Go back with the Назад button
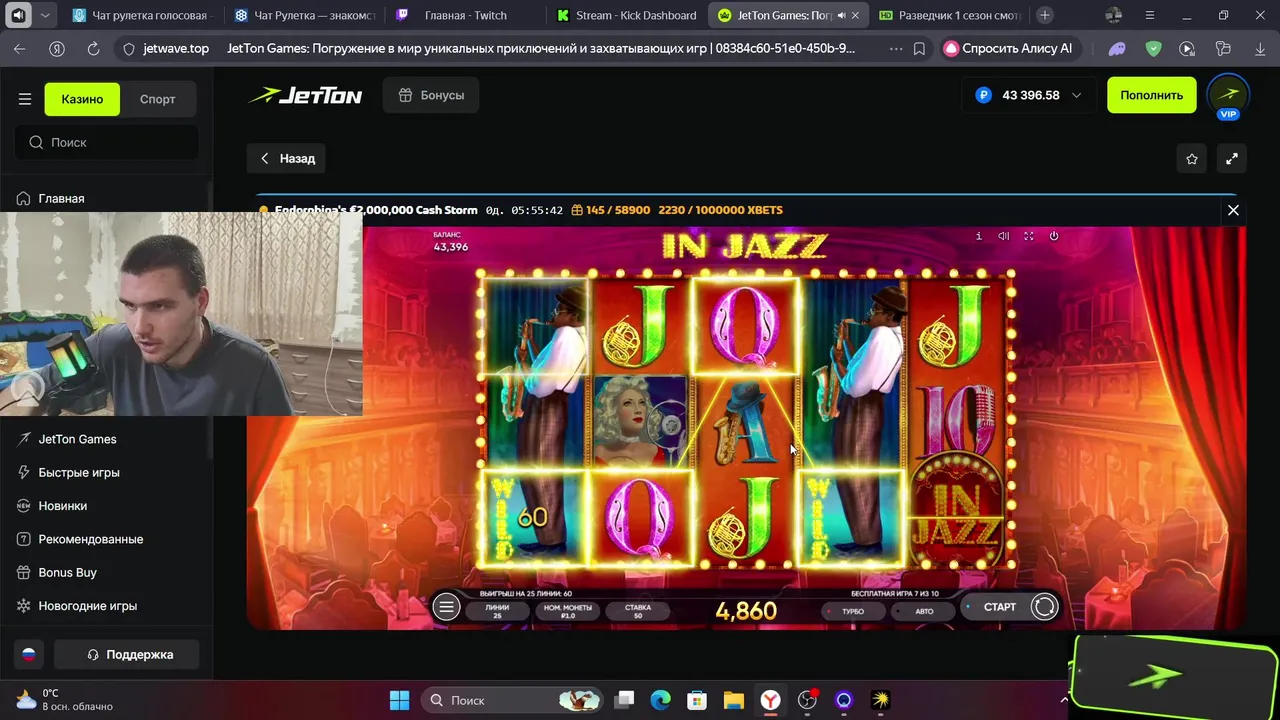The image size is (1280, 720). click(x=287, y=159)
